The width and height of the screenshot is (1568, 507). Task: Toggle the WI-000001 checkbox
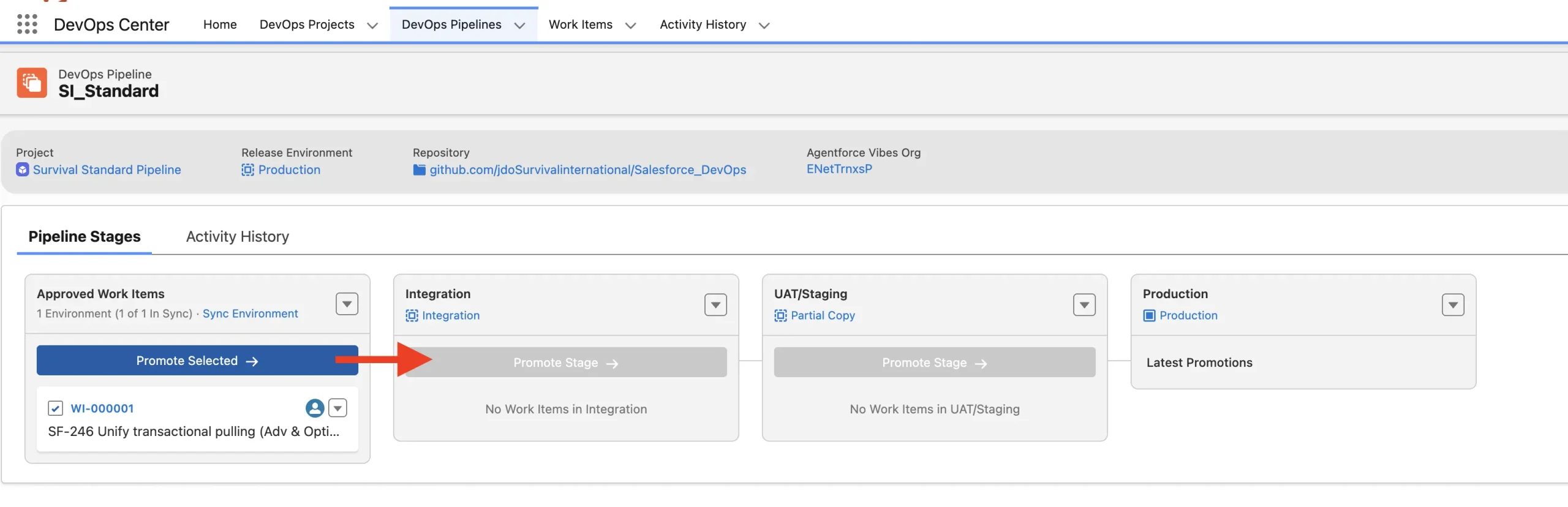point(55,408)
